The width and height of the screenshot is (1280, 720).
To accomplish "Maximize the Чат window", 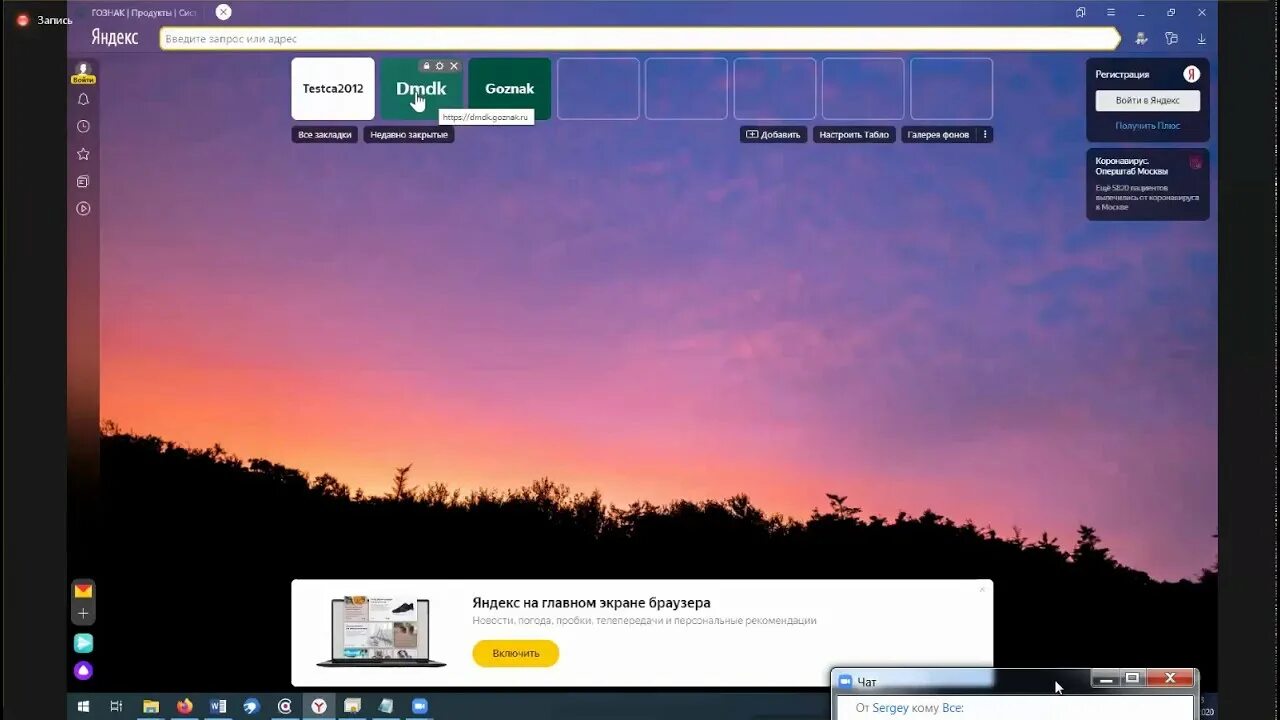I will coord(1132,679).
